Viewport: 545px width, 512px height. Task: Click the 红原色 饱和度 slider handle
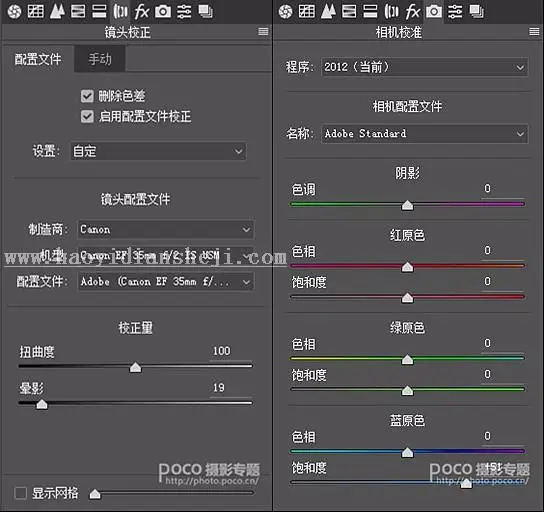(x=407, y=298)
